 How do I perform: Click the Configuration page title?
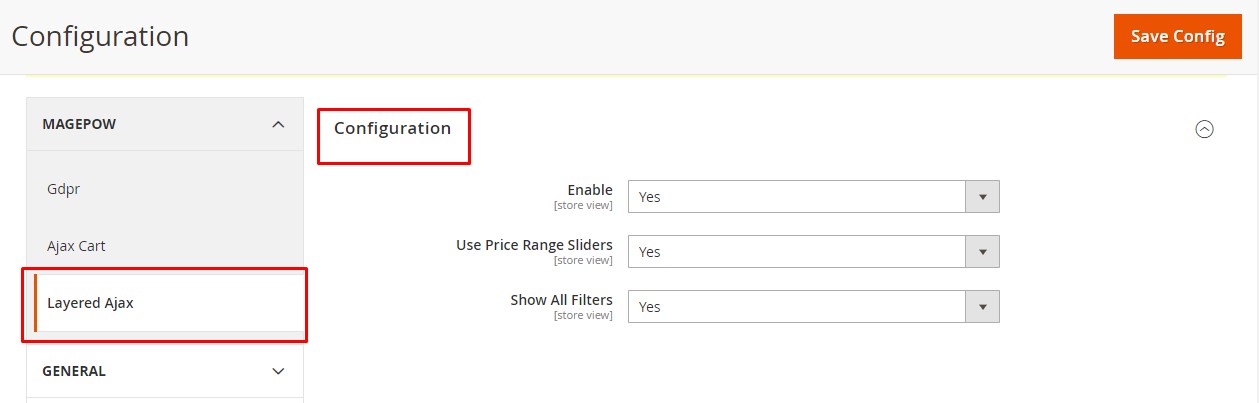[x=100, y=36]
